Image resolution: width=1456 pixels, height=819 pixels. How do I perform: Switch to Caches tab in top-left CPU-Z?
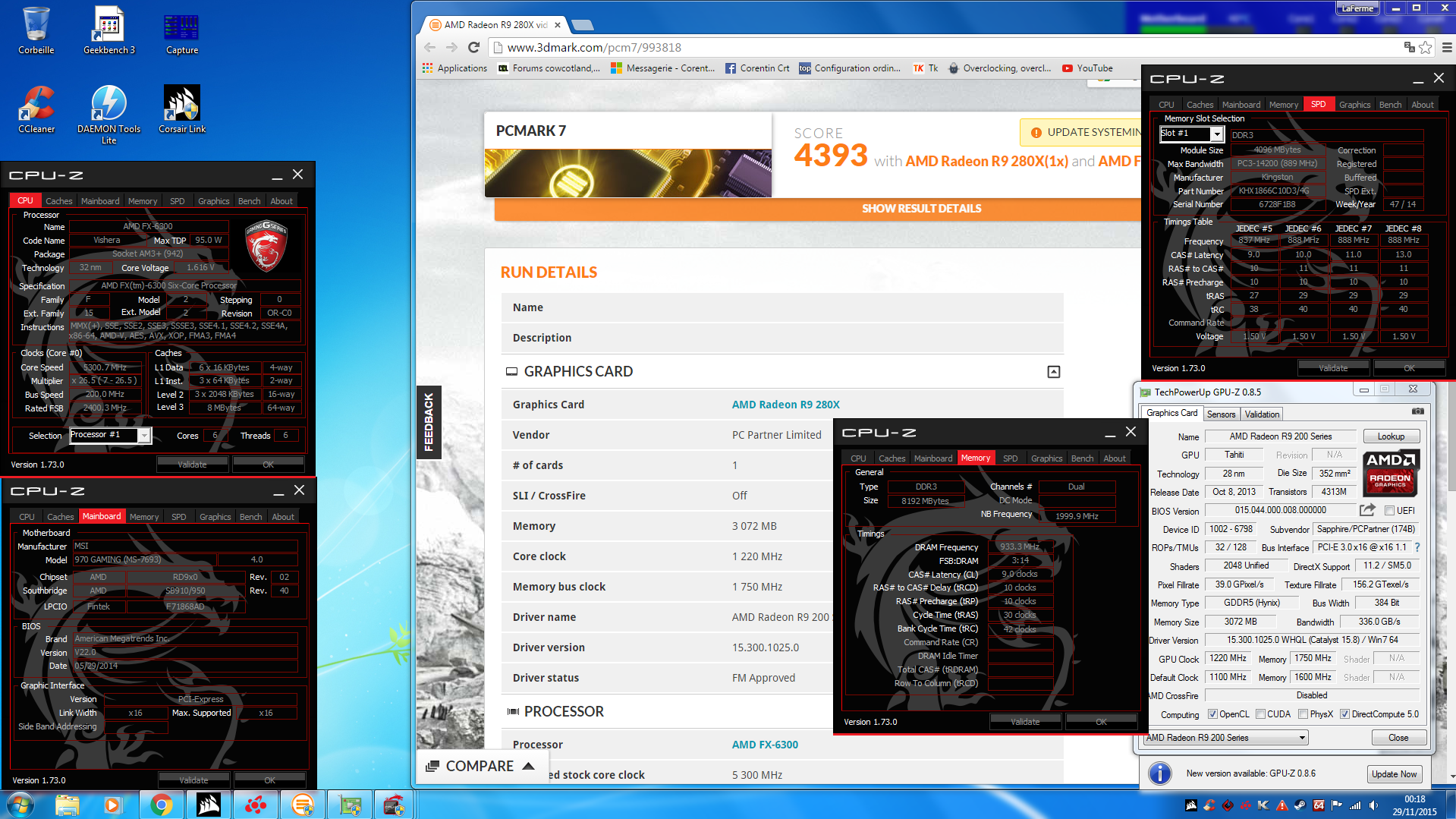click(58, 201)
